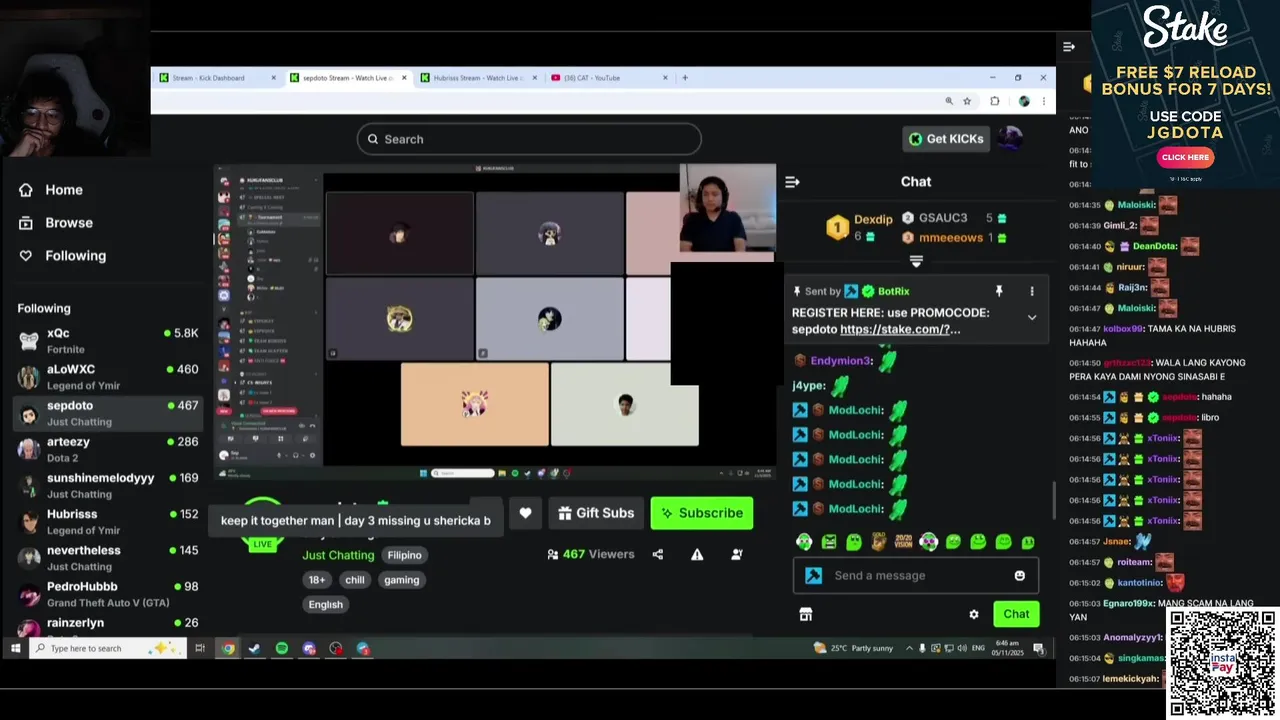1280x720 pixels.
Task: Select the Filipino language tag
Action: coord(405,555)
